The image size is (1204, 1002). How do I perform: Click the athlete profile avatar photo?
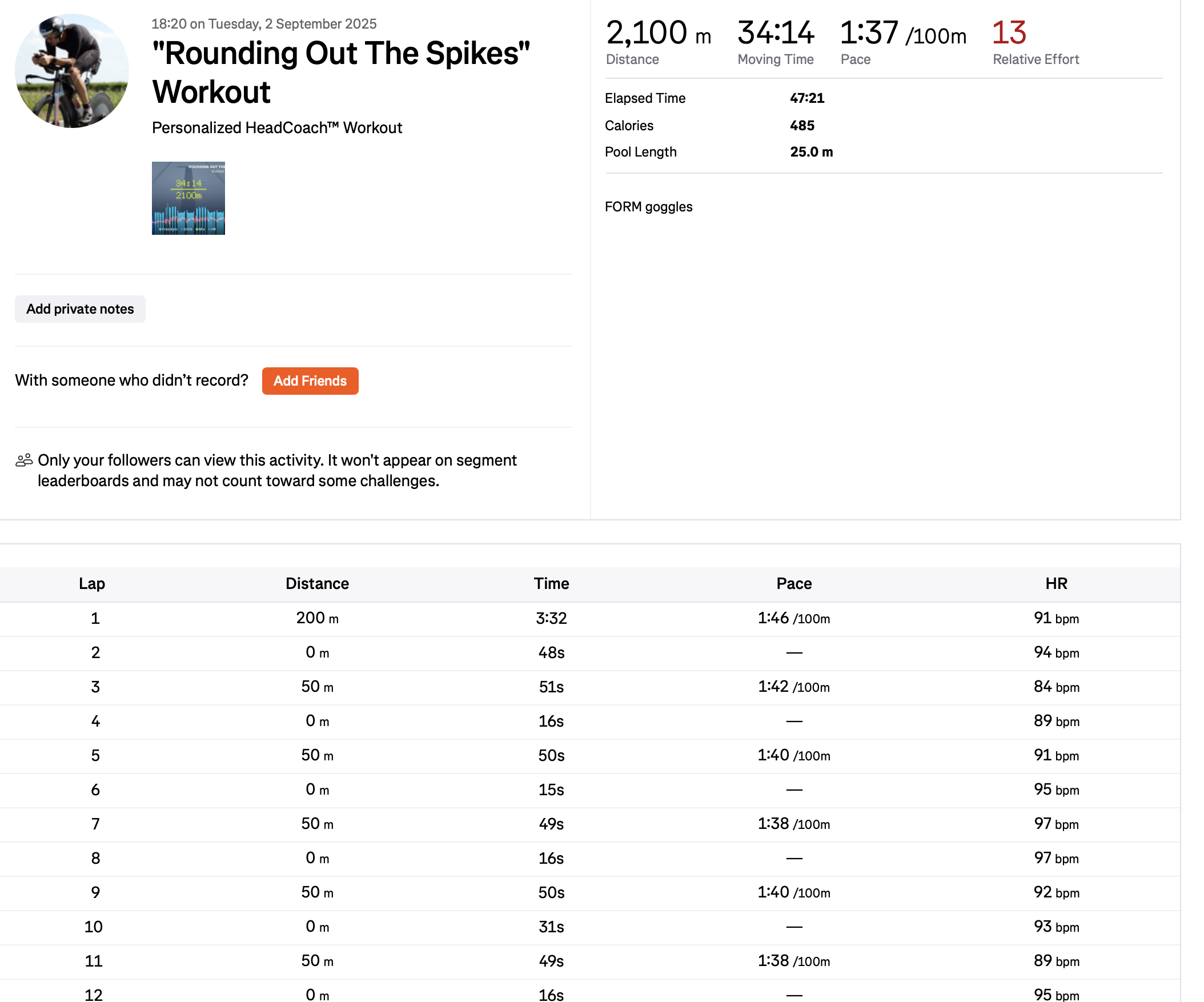pyautogui.click(x=71, y=70)
